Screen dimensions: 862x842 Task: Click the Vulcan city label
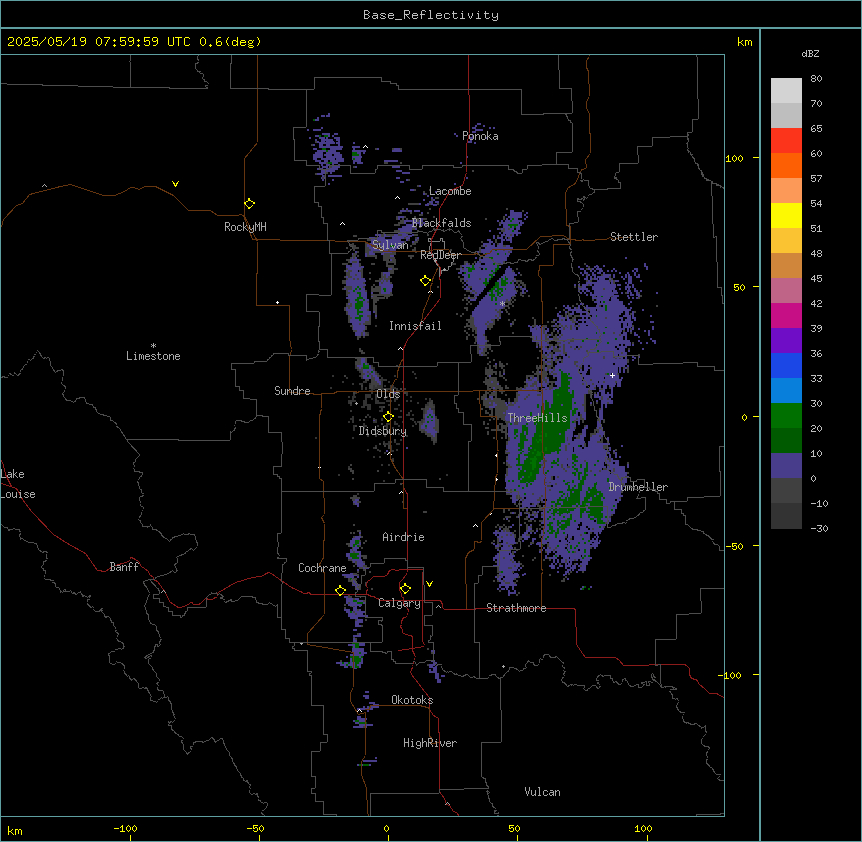[x=542, y=792]
